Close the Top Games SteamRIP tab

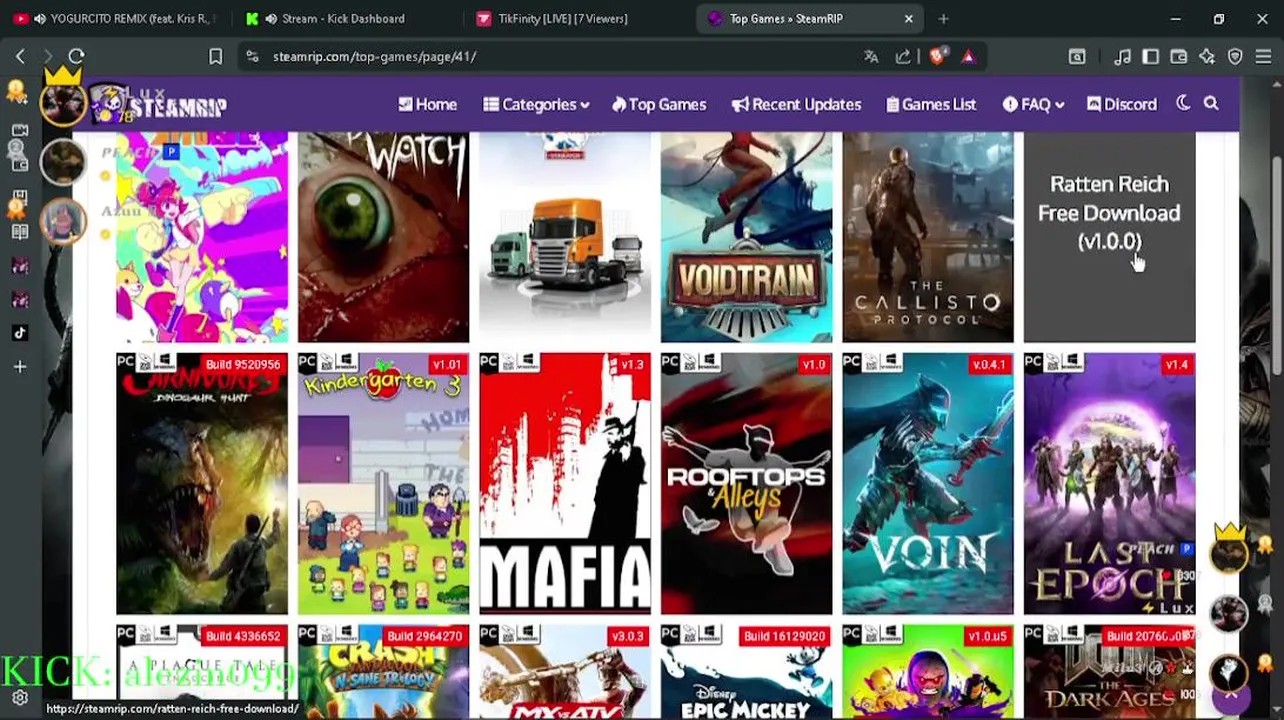[x=908, y=18]
